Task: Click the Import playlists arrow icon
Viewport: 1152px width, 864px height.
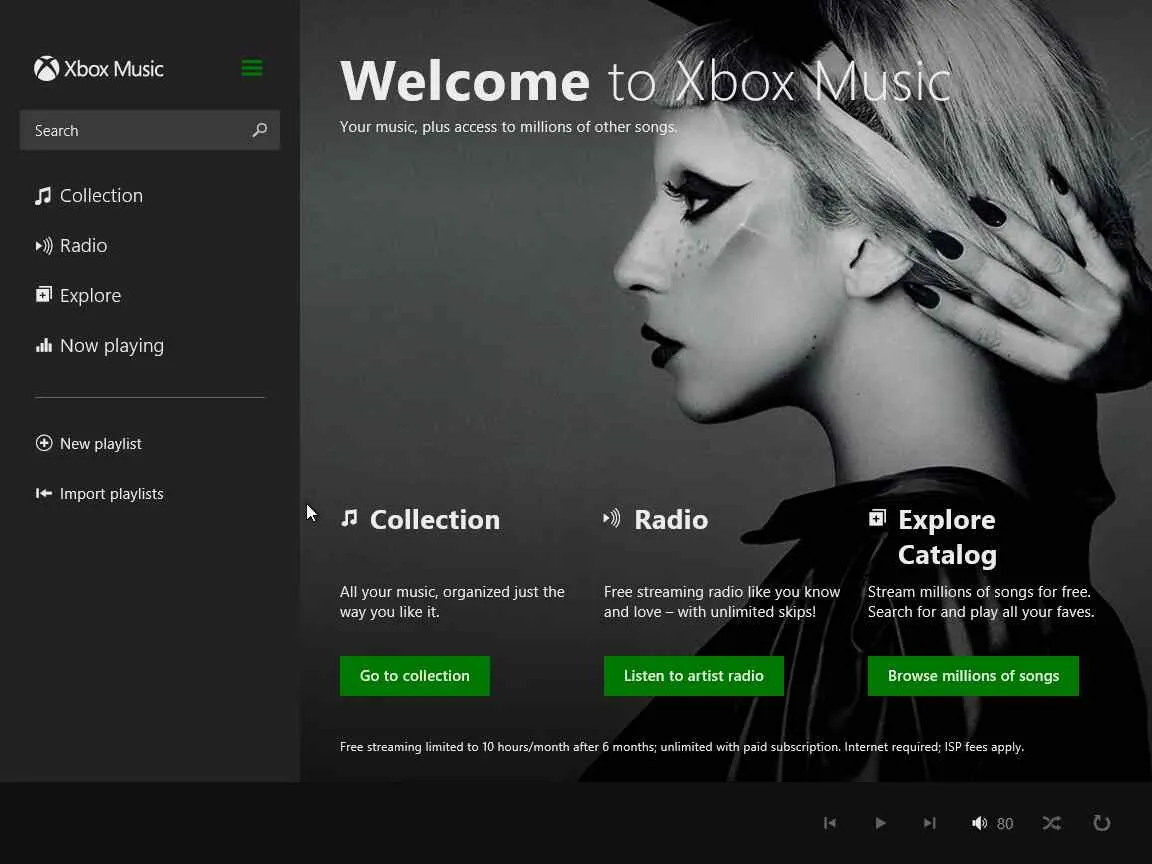Action: (44, 493)
